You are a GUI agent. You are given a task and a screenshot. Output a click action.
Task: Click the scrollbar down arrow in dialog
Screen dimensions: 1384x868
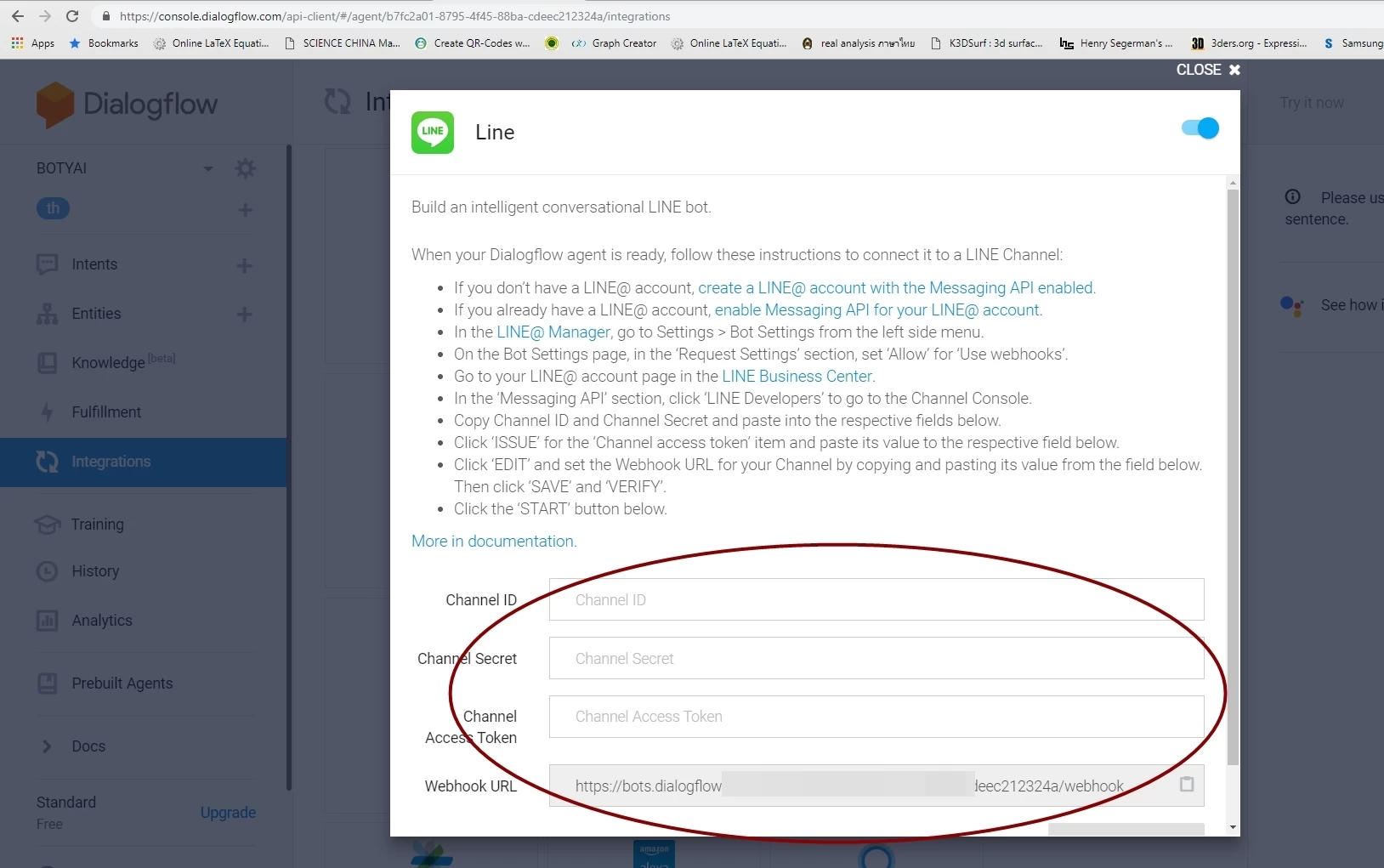coord(1233,827)
